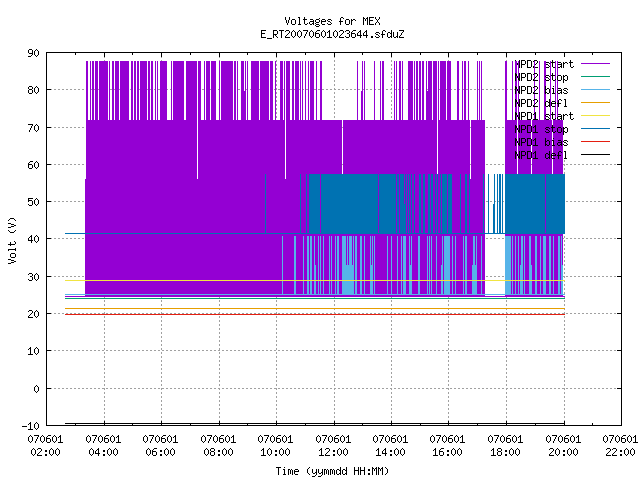The width and height of the screenshot is (640, 480).
Task: Click the NPD2 defl legend label
Action: [x=541, y=103]
